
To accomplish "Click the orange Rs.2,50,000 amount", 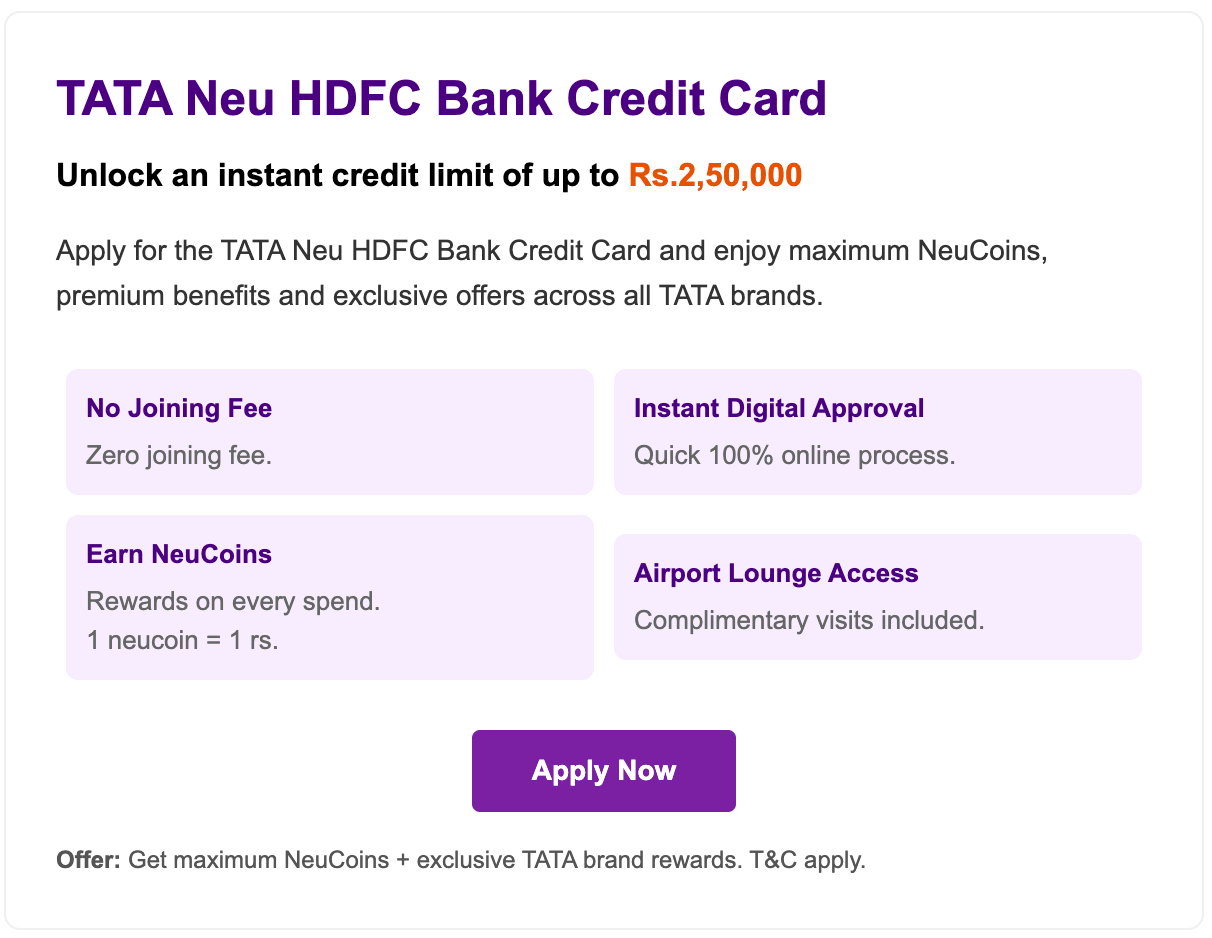I will tap(715, 176).
